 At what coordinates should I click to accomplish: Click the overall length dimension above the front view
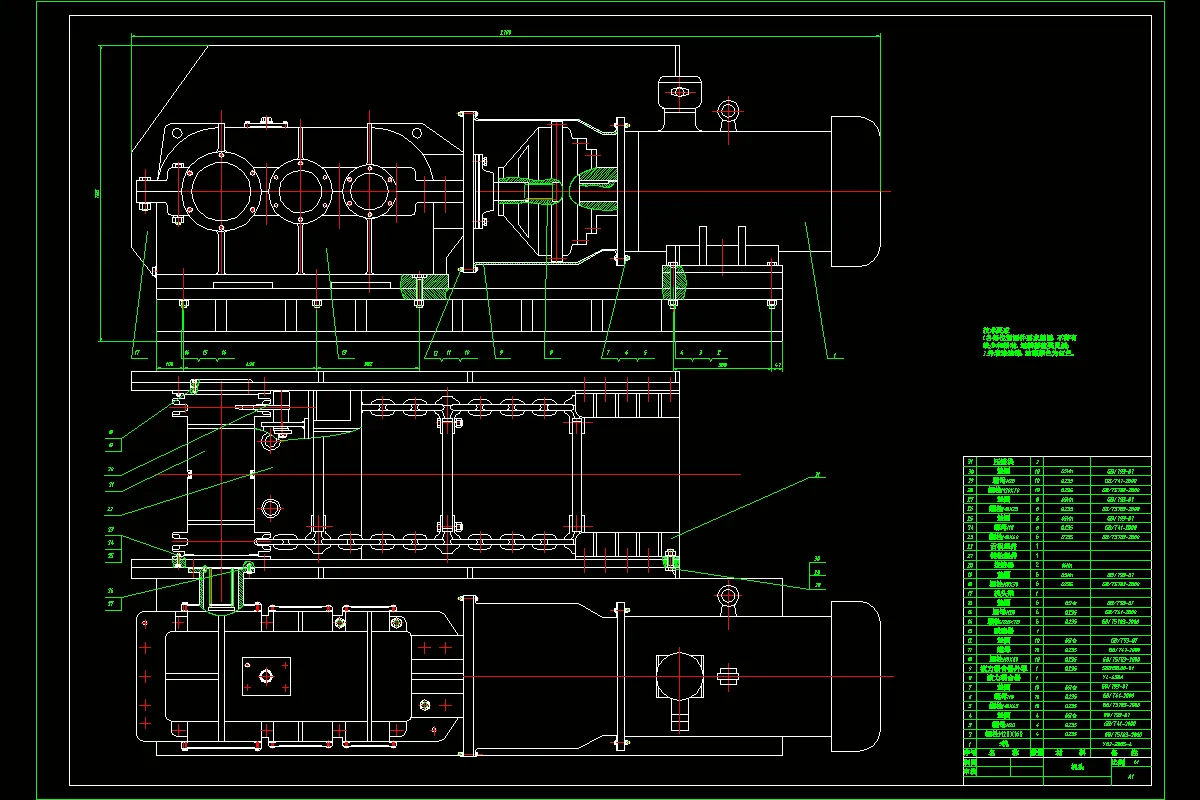pos(506,33)
